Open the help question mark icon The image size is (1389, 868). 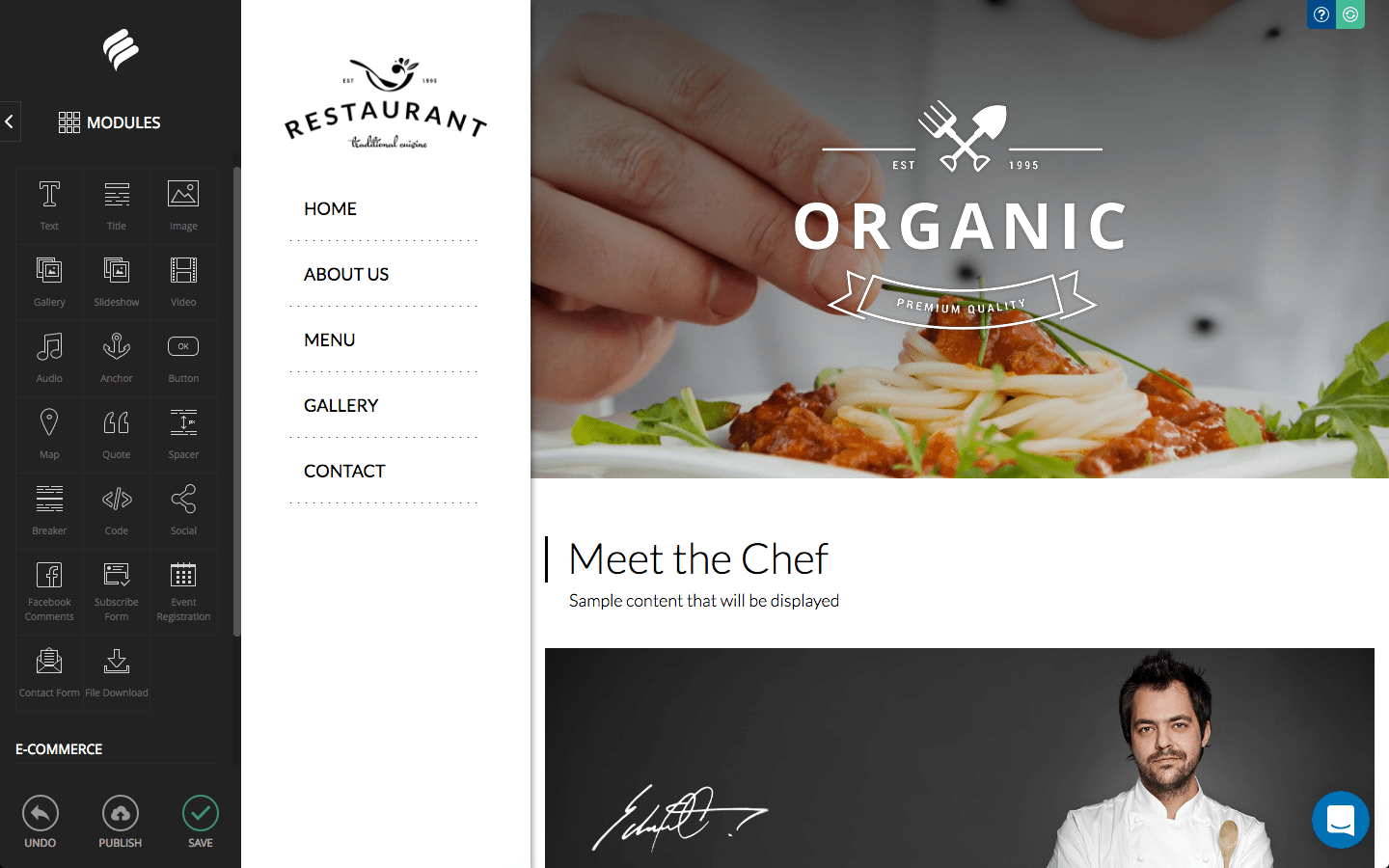[x=1321, y=14]
